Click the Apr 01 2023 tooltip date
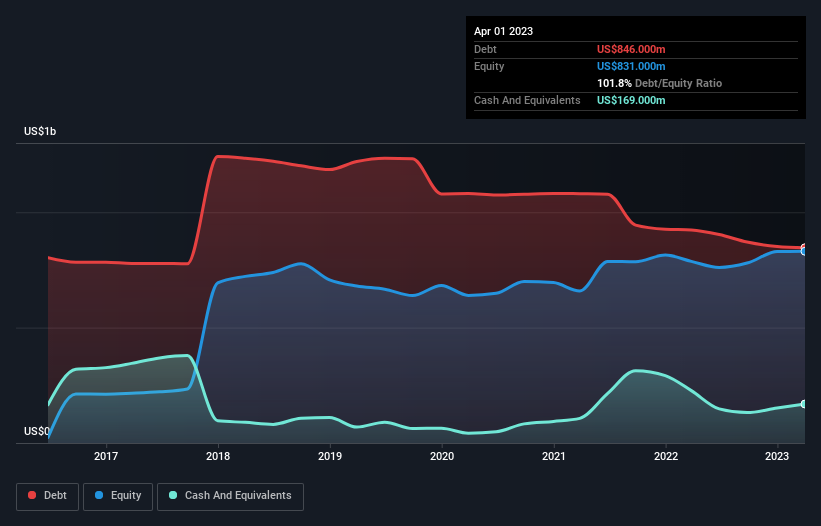Image resolution: width=821 pixels, height=526 pixels. pos(503,31)
